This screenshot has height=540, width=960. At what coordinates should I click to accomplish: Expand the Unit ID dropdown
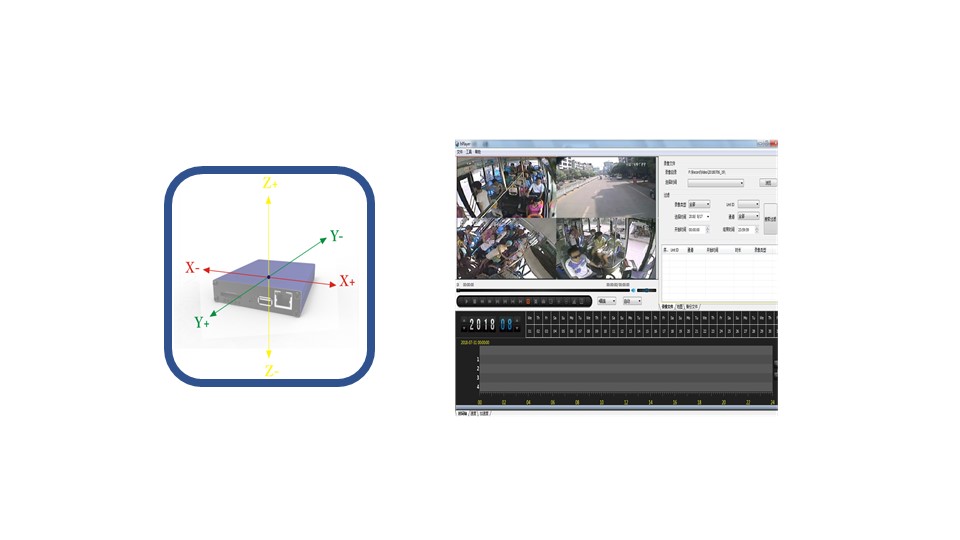click(748, 204)
